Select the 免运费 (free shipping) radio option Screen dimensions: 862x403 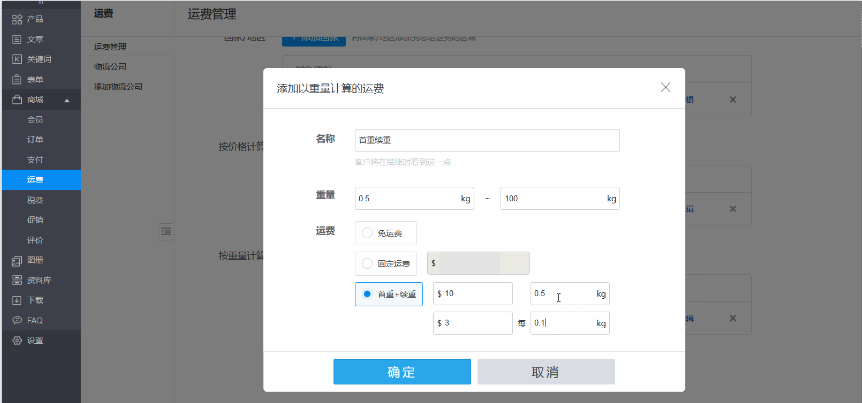367,233
